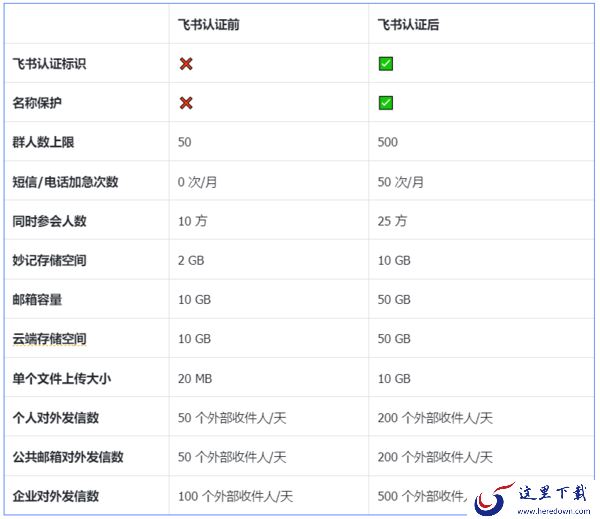Click the 飞书认证标识 row label
This screenshot has width=600, height=519.
(x=49, y=64)
